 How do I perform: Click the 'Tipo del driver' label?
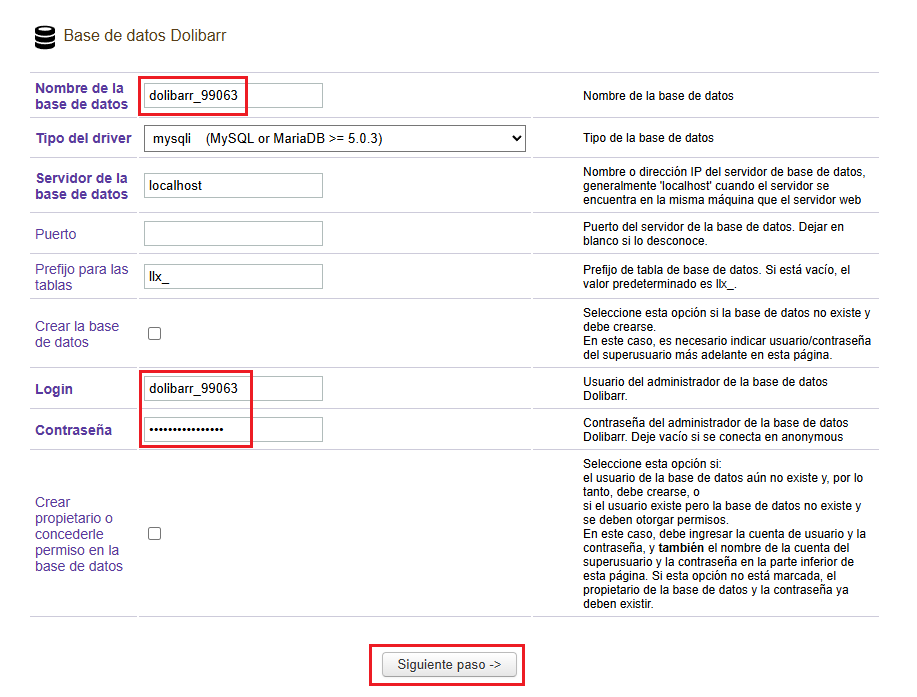click(x=84, y=139)
